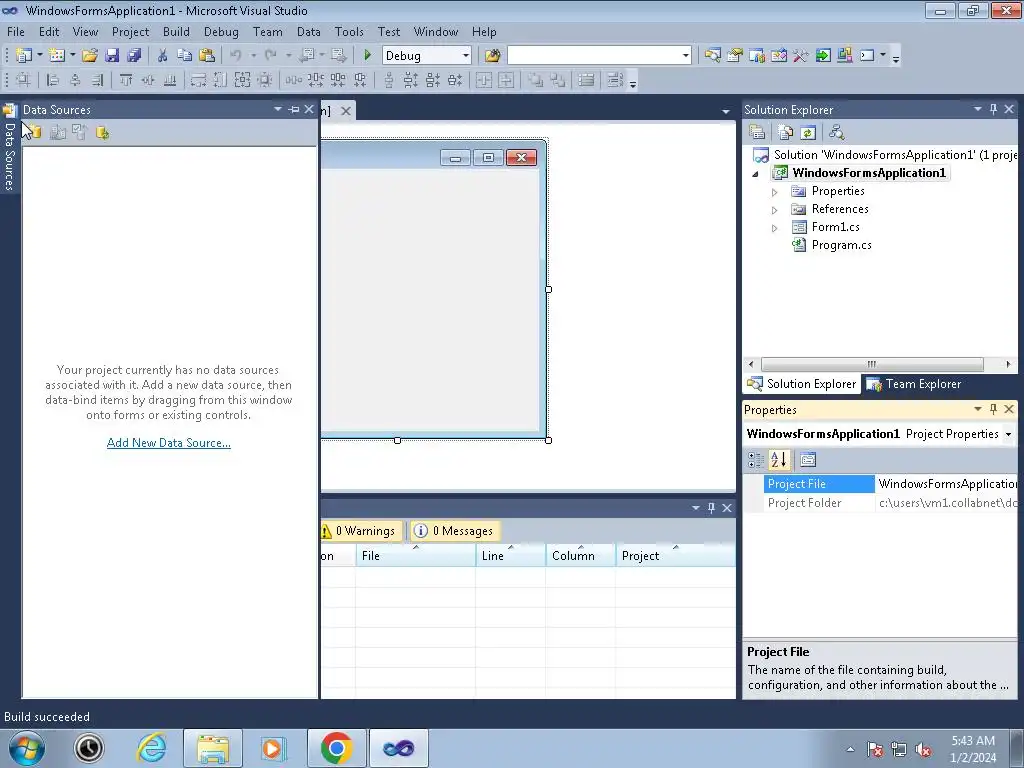Click the Find in Files icon beside Debug
Viewport: 1024px width, 768px height.
pos(492,56)
